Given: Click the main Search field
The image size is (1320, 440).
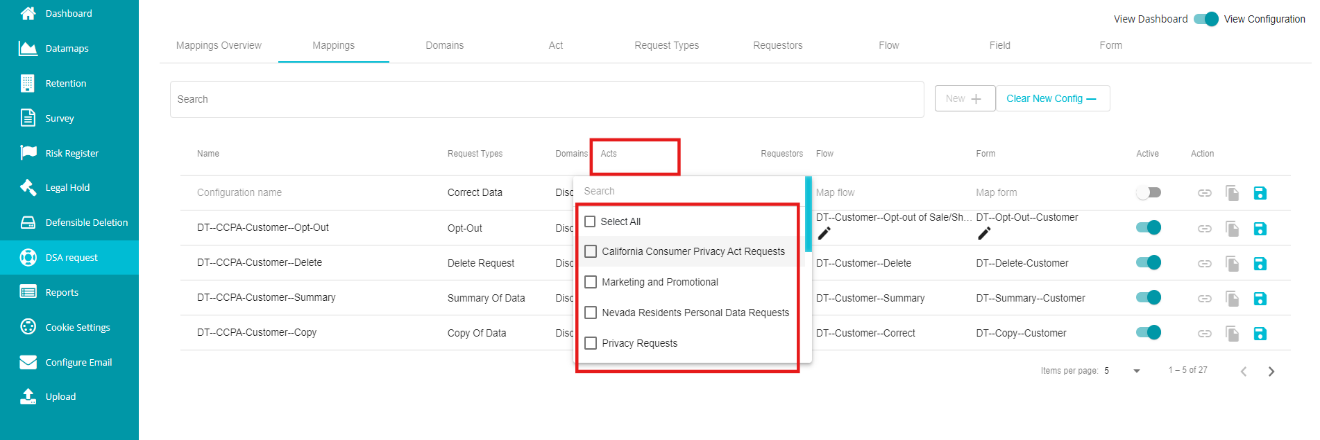Looking at the screenshot, I should click(x=547, y=100).
